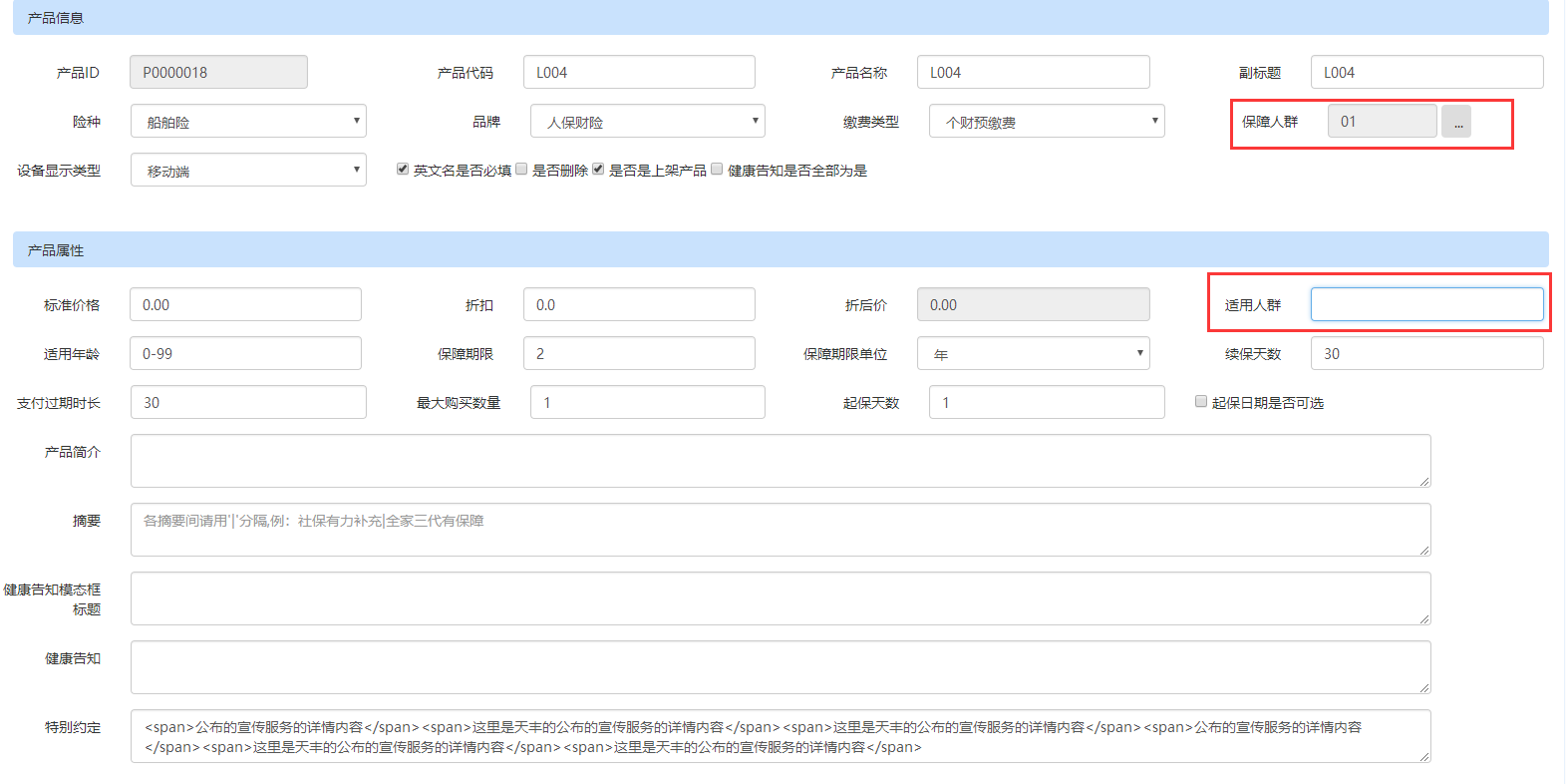Click into the empty 适用人群 field
1568x784 pixels.
(x=1425, y=305)
